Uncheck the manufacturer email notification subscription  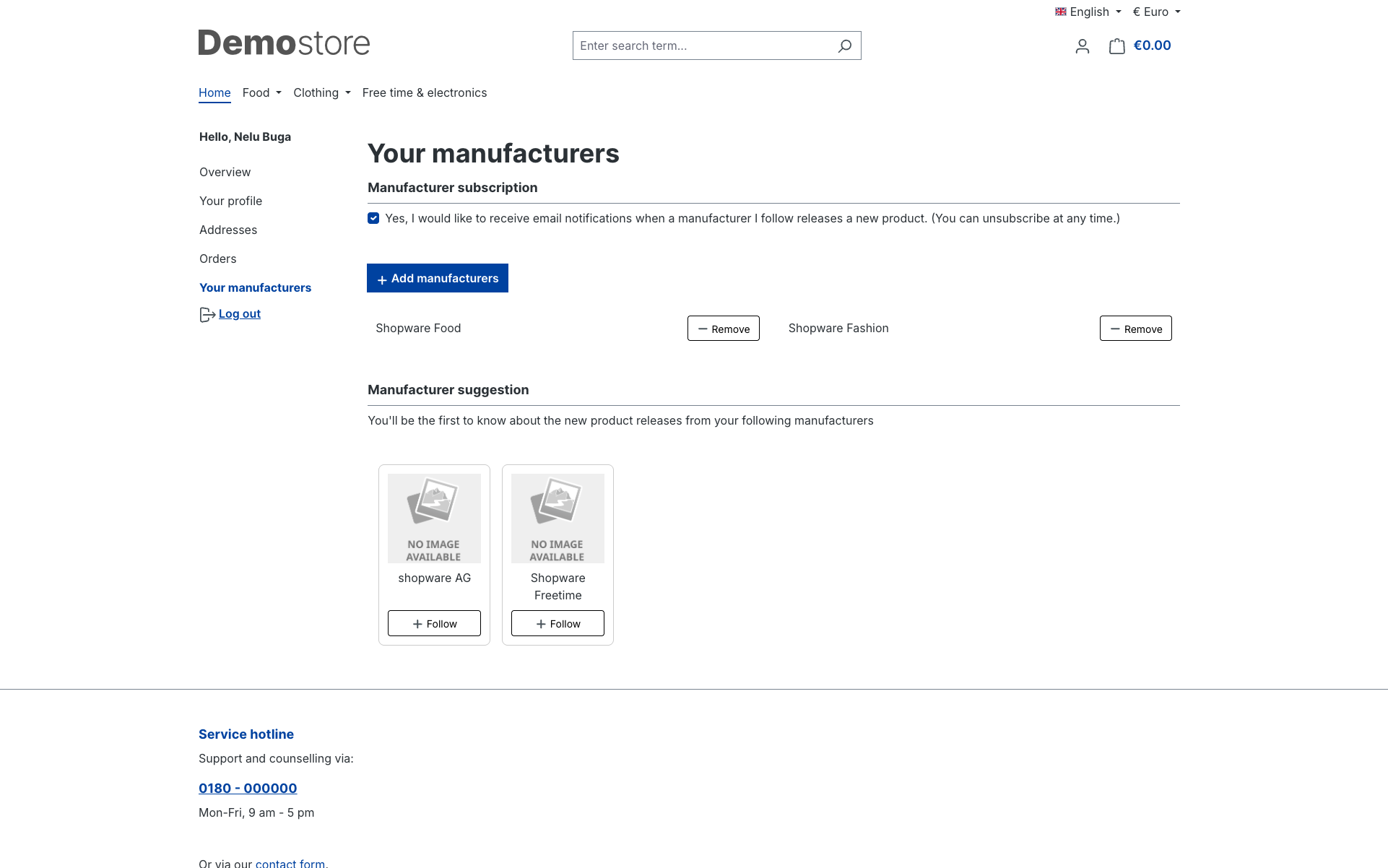point(373,218)
